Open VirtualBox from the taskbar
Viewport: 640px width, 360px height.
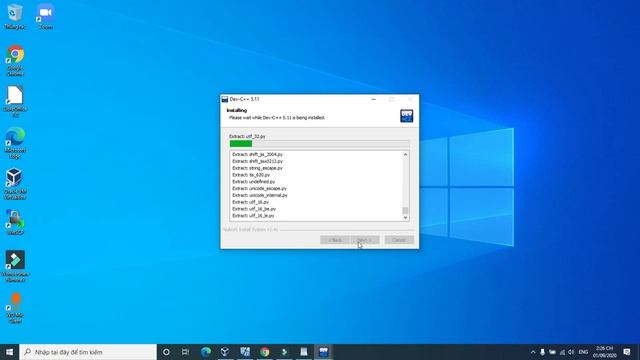pyautogui.click(x=225, y=352)
